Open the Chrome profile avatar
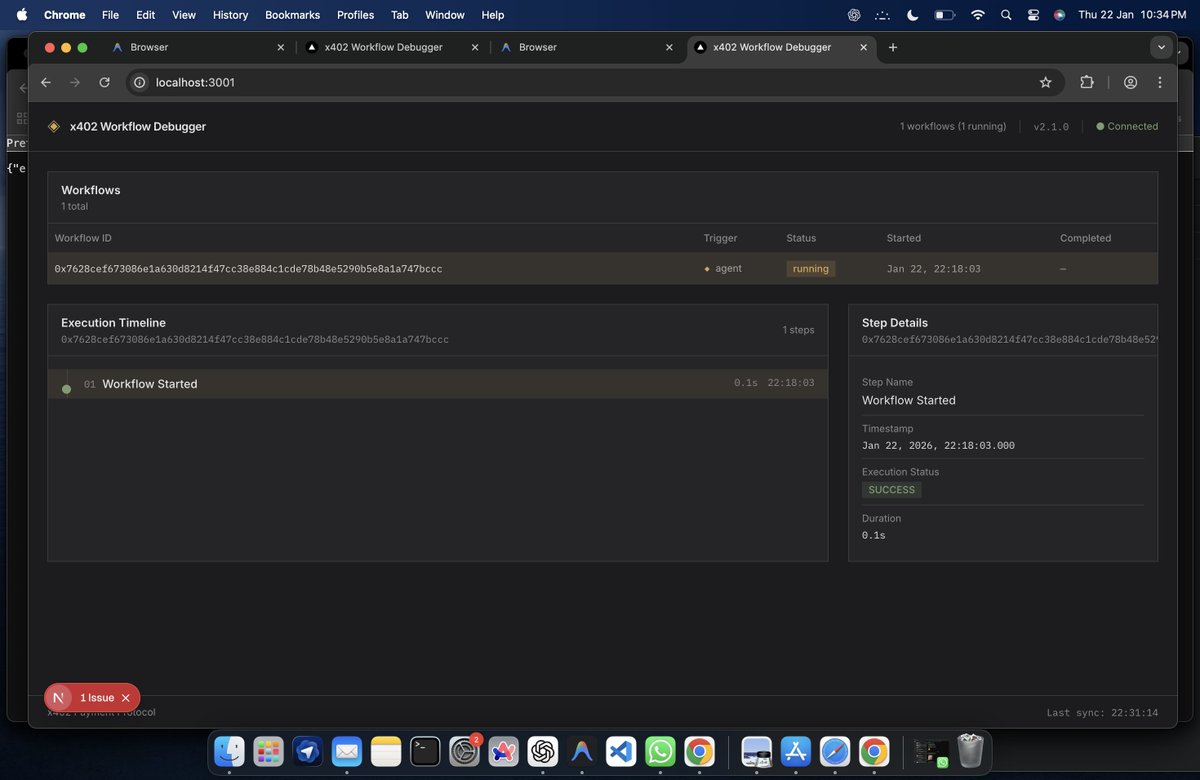This screenshot has height=780, width=1200. pyautogui.click(x=1131, y=82)
